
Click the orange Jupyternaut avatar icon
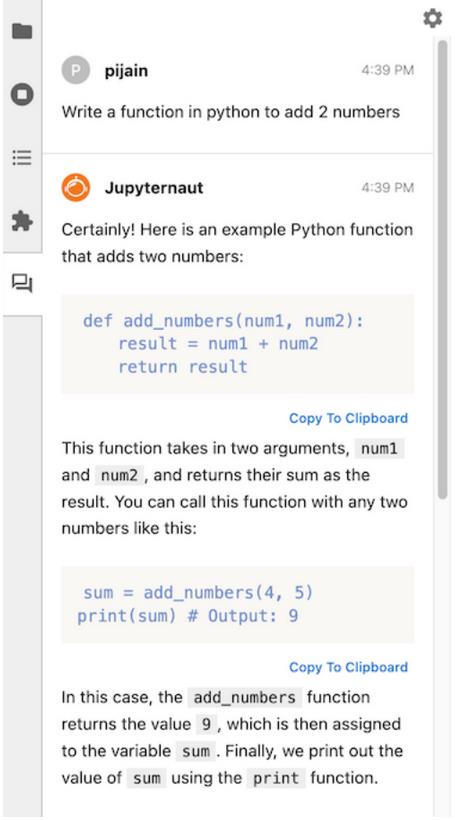tap(75, 188)
